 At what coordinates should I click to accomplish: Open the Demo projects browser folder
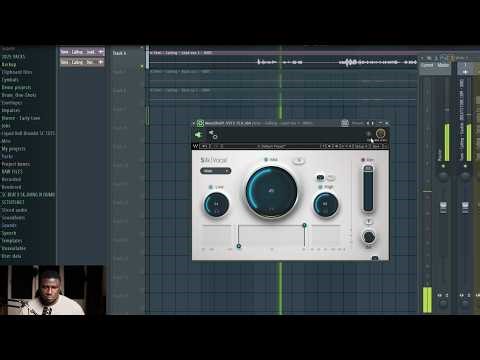click(16, 87)
